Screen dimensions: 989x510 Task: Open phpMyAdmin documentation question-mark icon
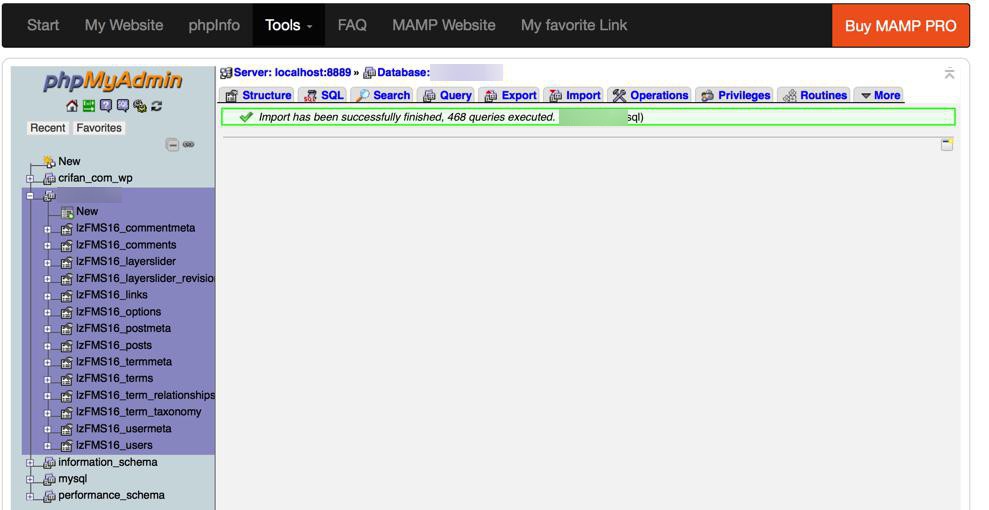106,106
